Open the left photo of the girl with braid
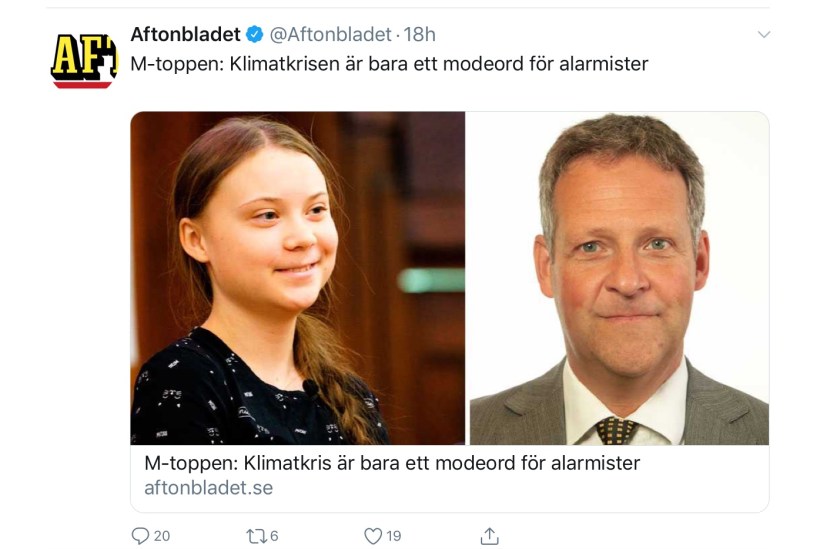Viewport: 840px width, 549px height. pos(298,278)
